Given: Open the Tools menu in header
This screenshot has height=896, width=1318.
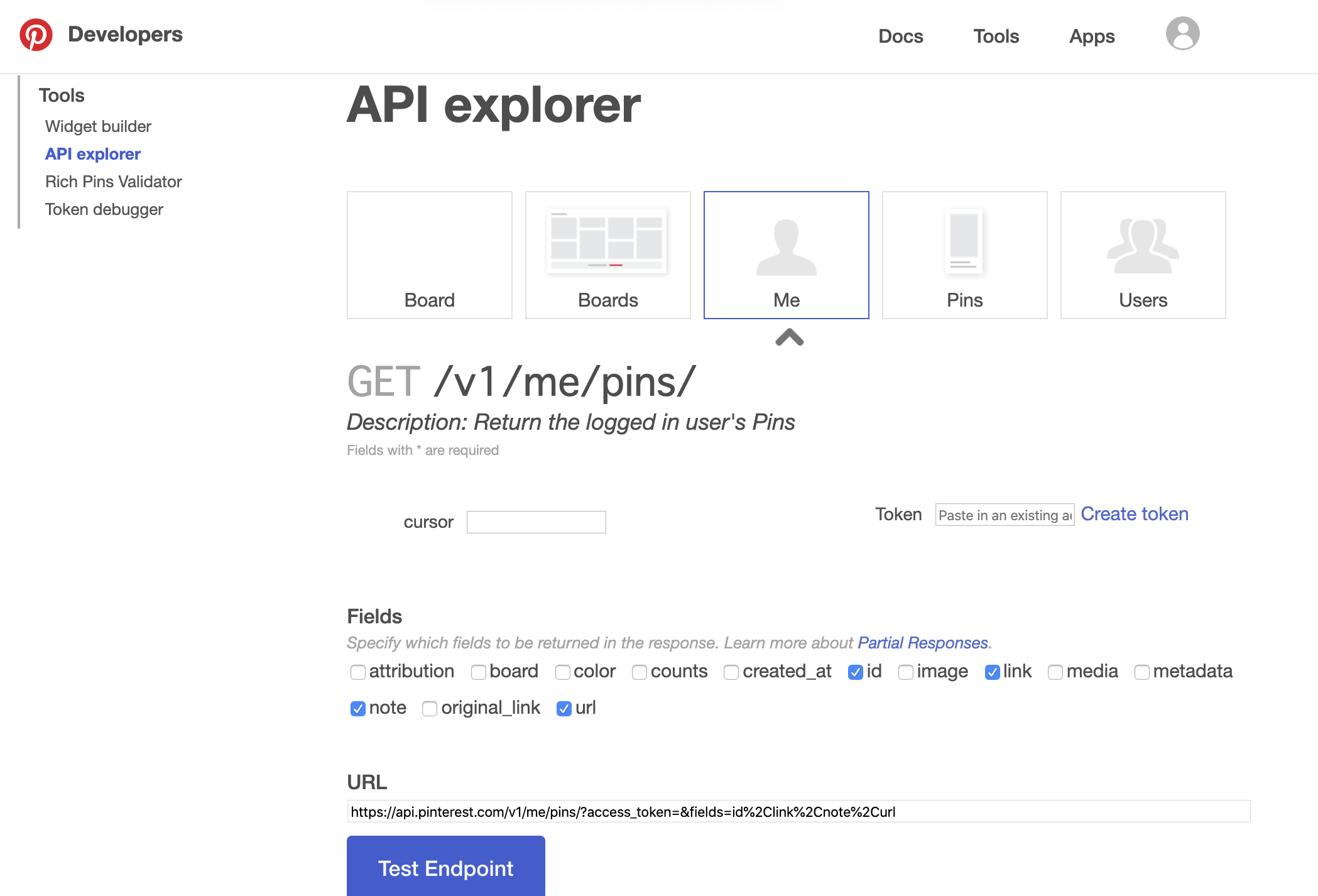Looking at the screenshot, I should click(x=996, y=36).
